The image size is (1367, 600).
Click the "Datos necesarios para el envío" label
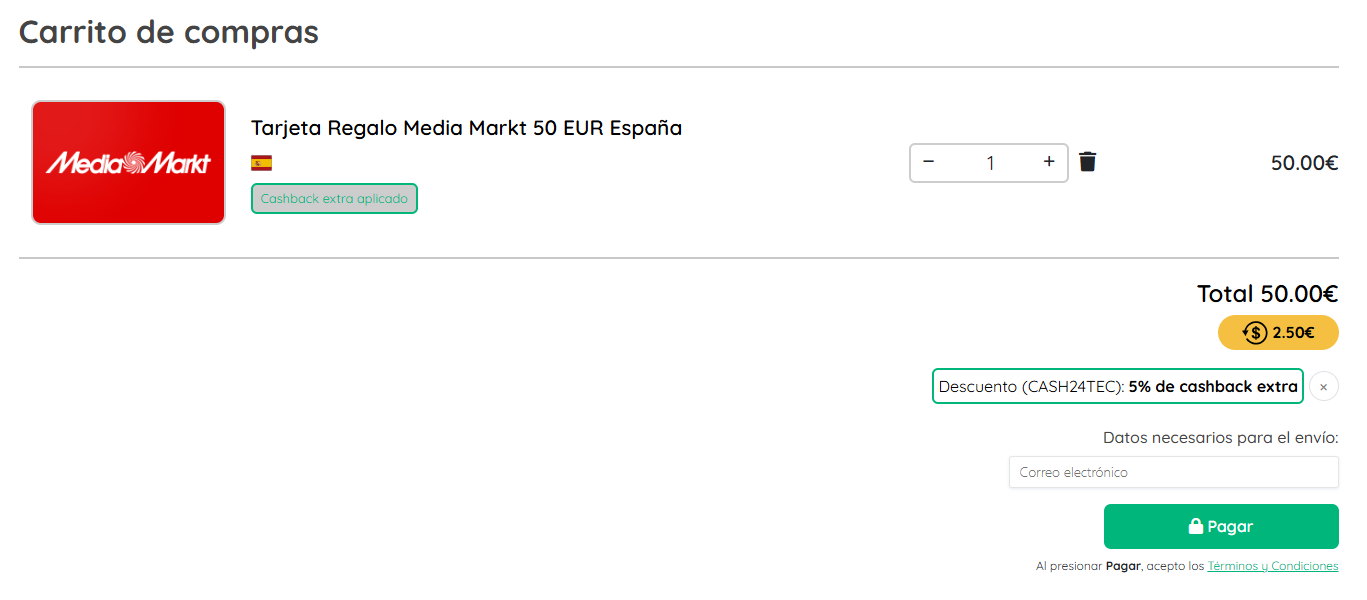point(1220,438)
